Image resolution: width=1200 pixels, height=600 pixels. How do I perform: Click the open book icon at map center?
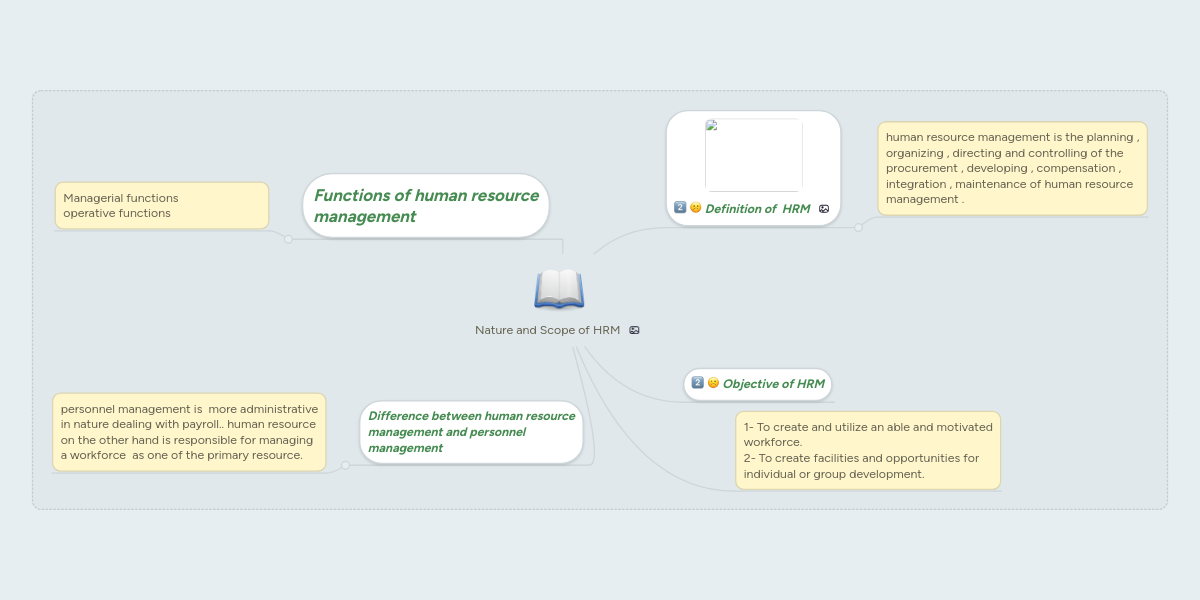click(x=559, y=289)
